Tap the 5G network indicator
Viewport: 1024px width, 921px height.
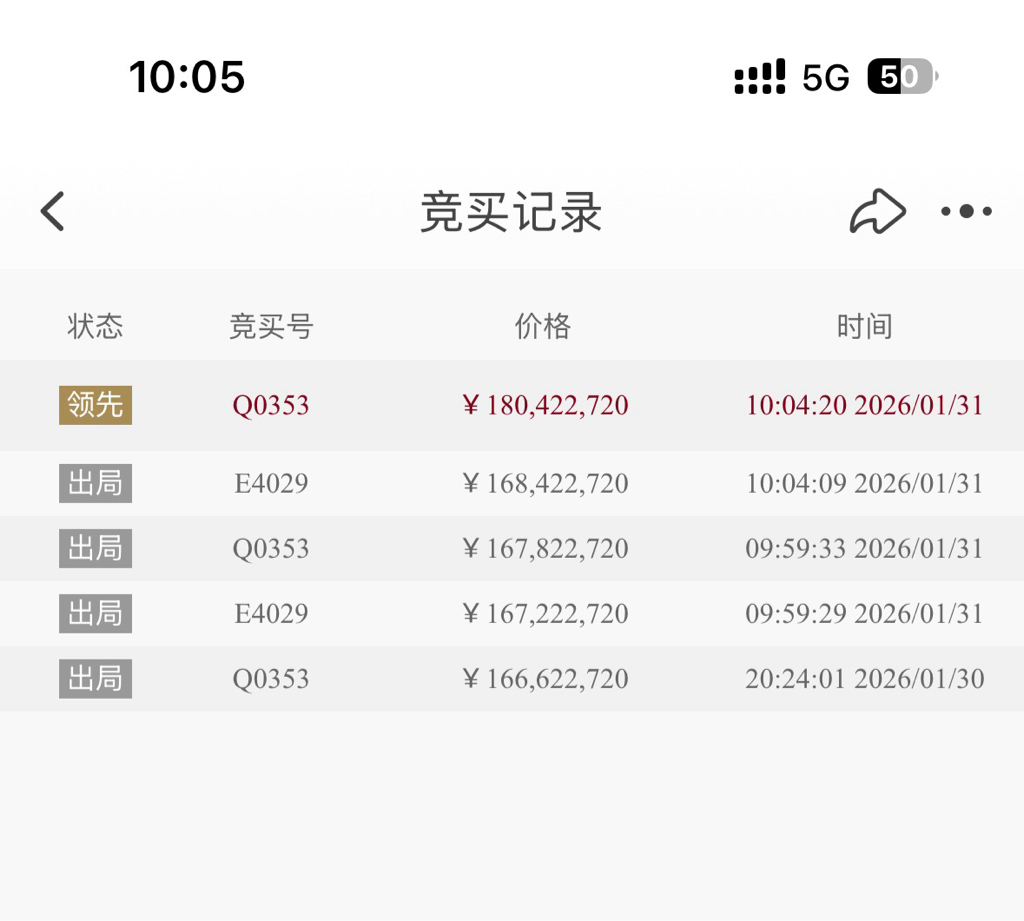[825, 78]
